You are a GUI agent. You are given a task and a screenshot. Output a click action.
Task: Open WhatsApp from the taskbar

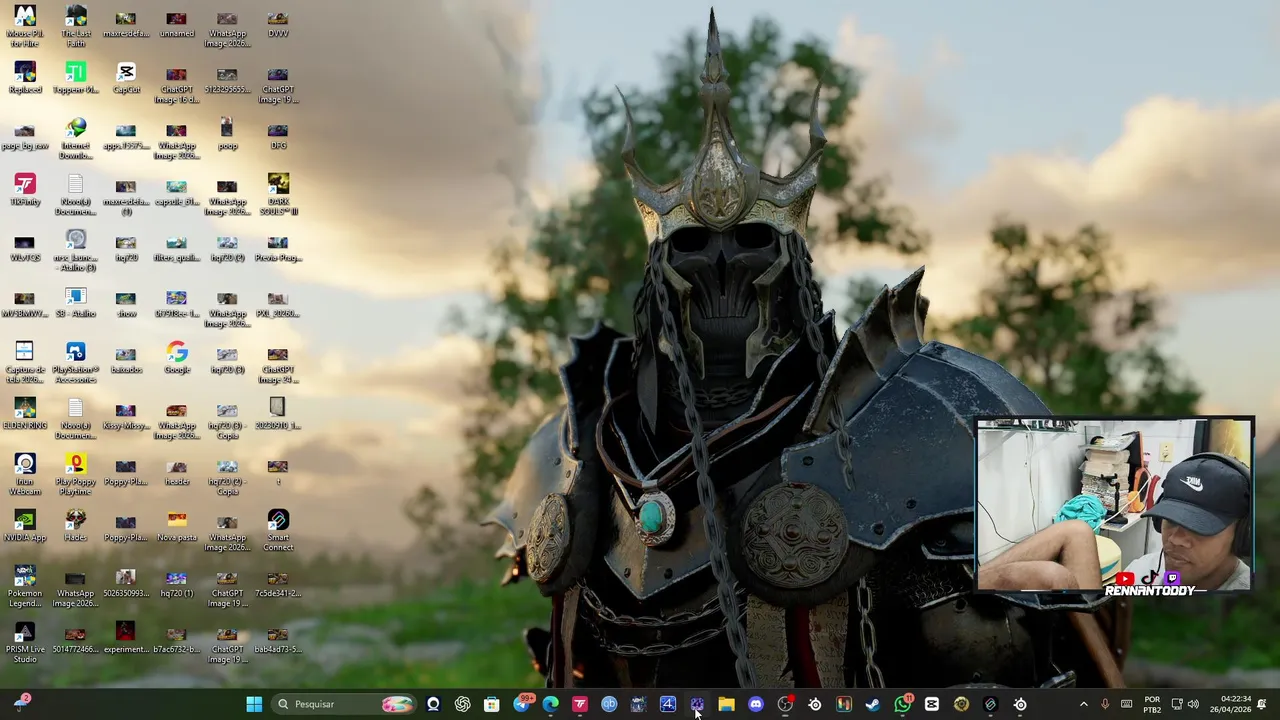[x=903, y=704]
